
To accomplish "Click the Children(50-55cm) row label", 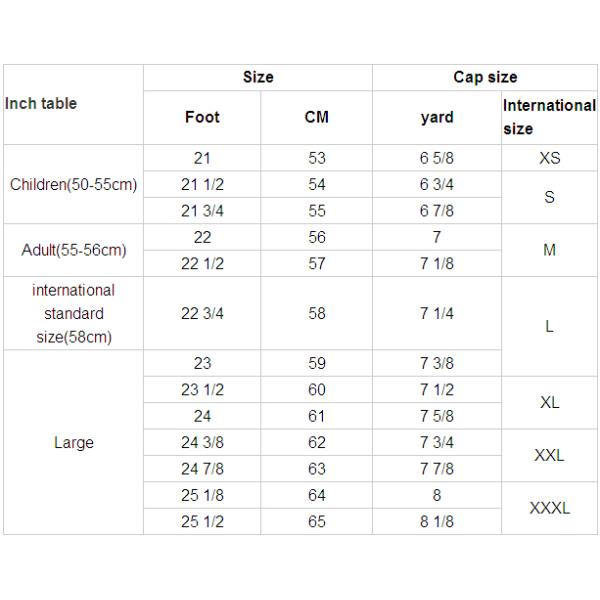I will tap(73, 185).
